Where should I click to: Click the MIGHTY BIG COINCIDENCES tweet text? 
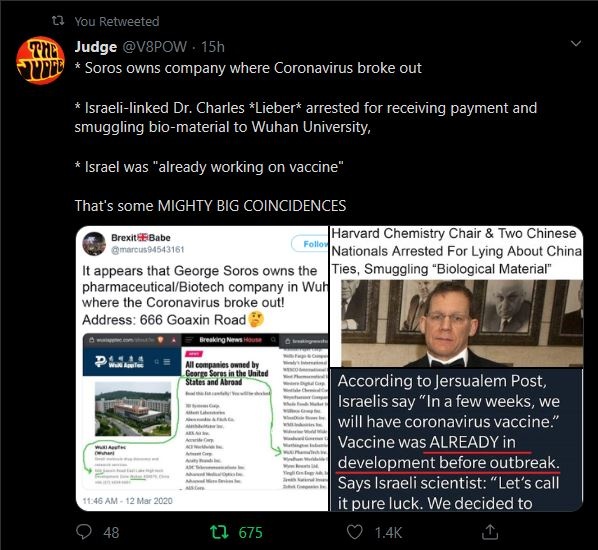click(252, 206)
